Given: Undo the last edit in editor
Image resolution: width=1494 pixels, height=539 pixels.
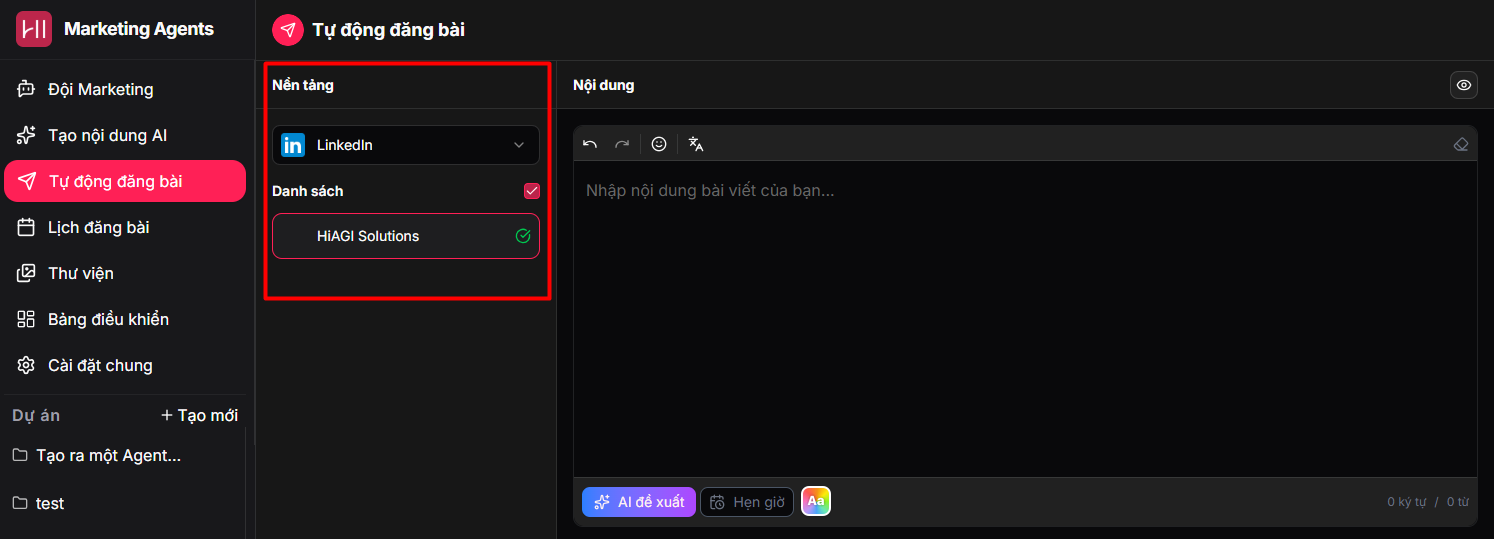Looking at the screenshot, I should [590, 144].
